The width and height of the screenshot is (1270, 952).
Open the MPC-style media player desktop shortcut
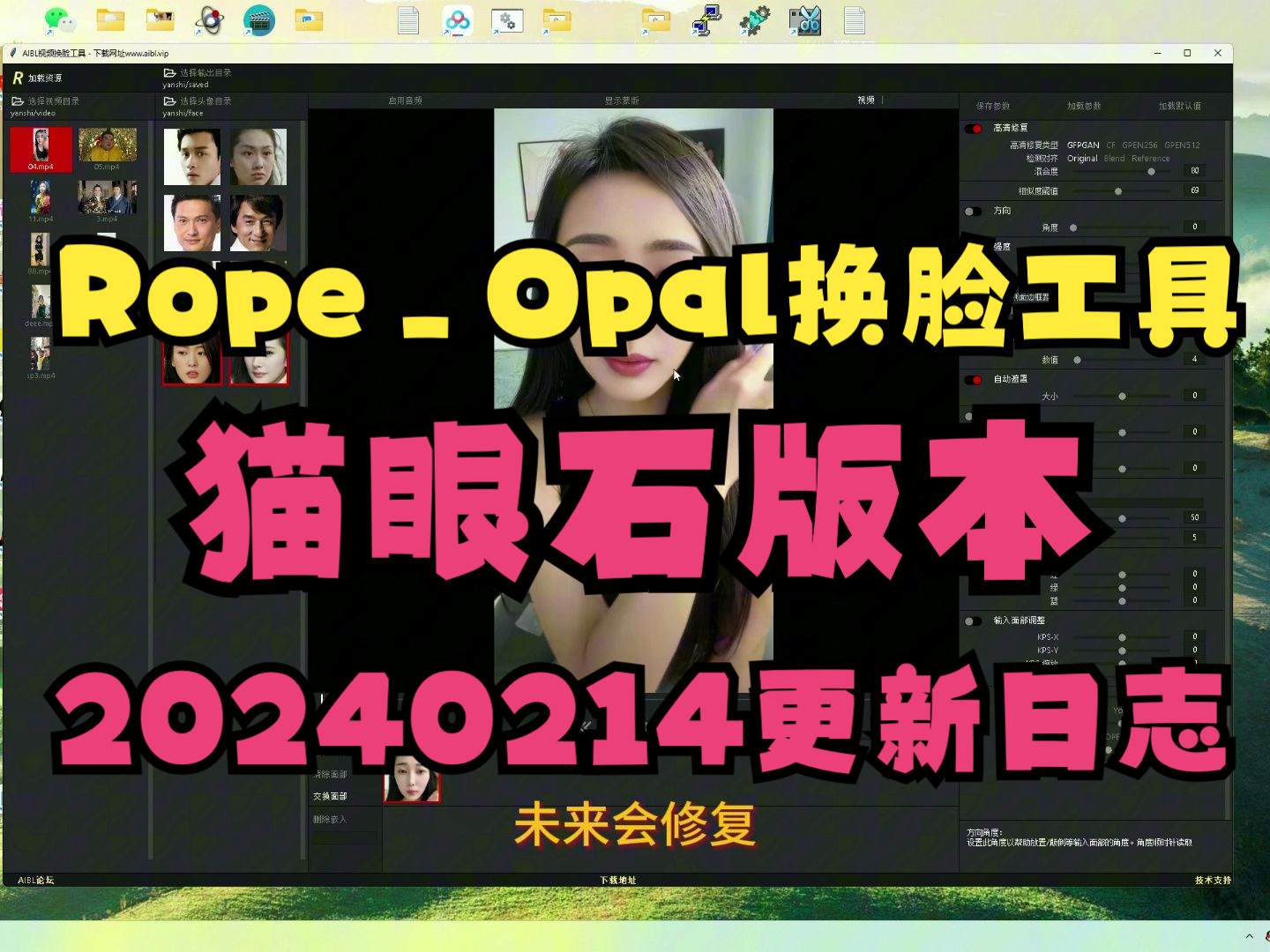tap(209, 19)
